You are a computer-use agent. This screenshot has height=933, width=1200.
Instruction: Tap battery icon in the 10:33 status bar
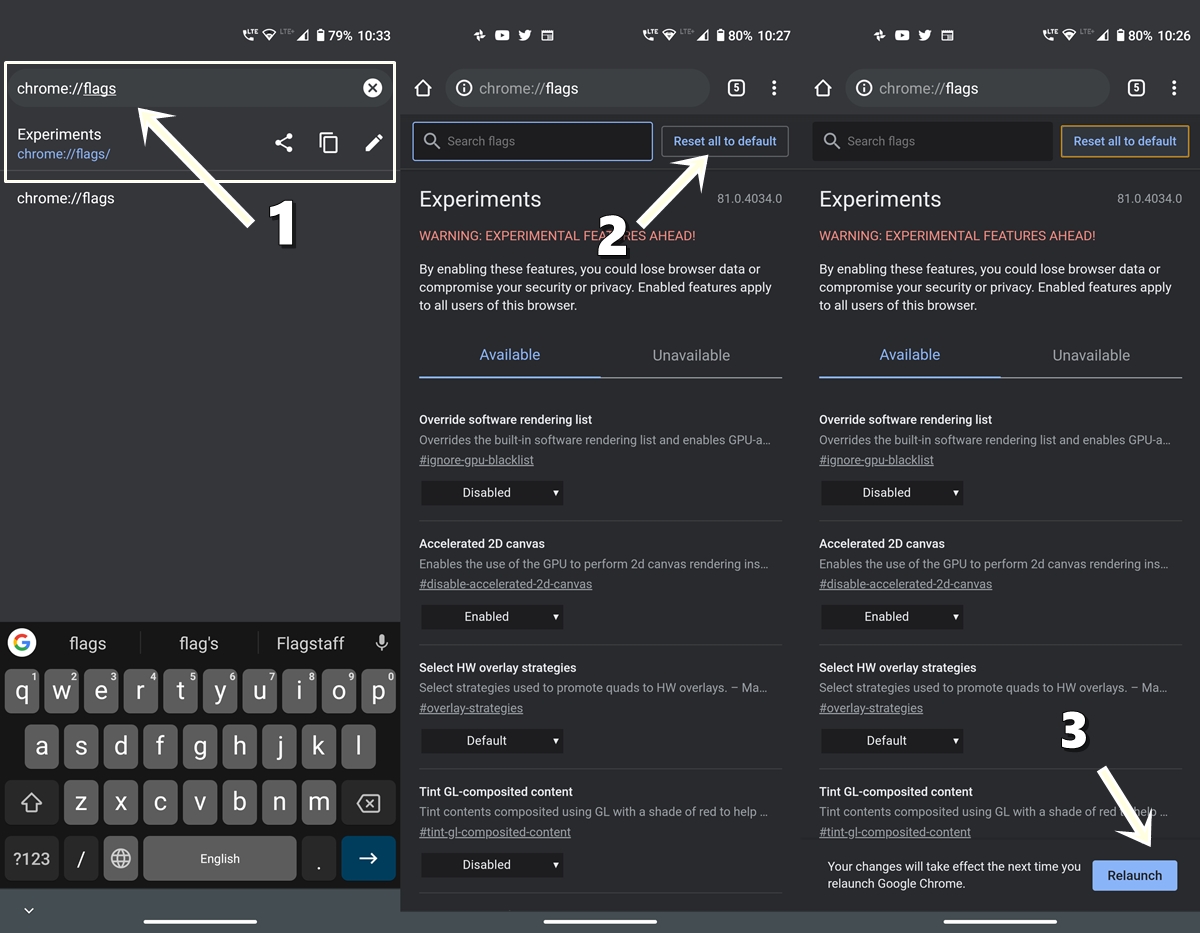click(x=320, y=35)
